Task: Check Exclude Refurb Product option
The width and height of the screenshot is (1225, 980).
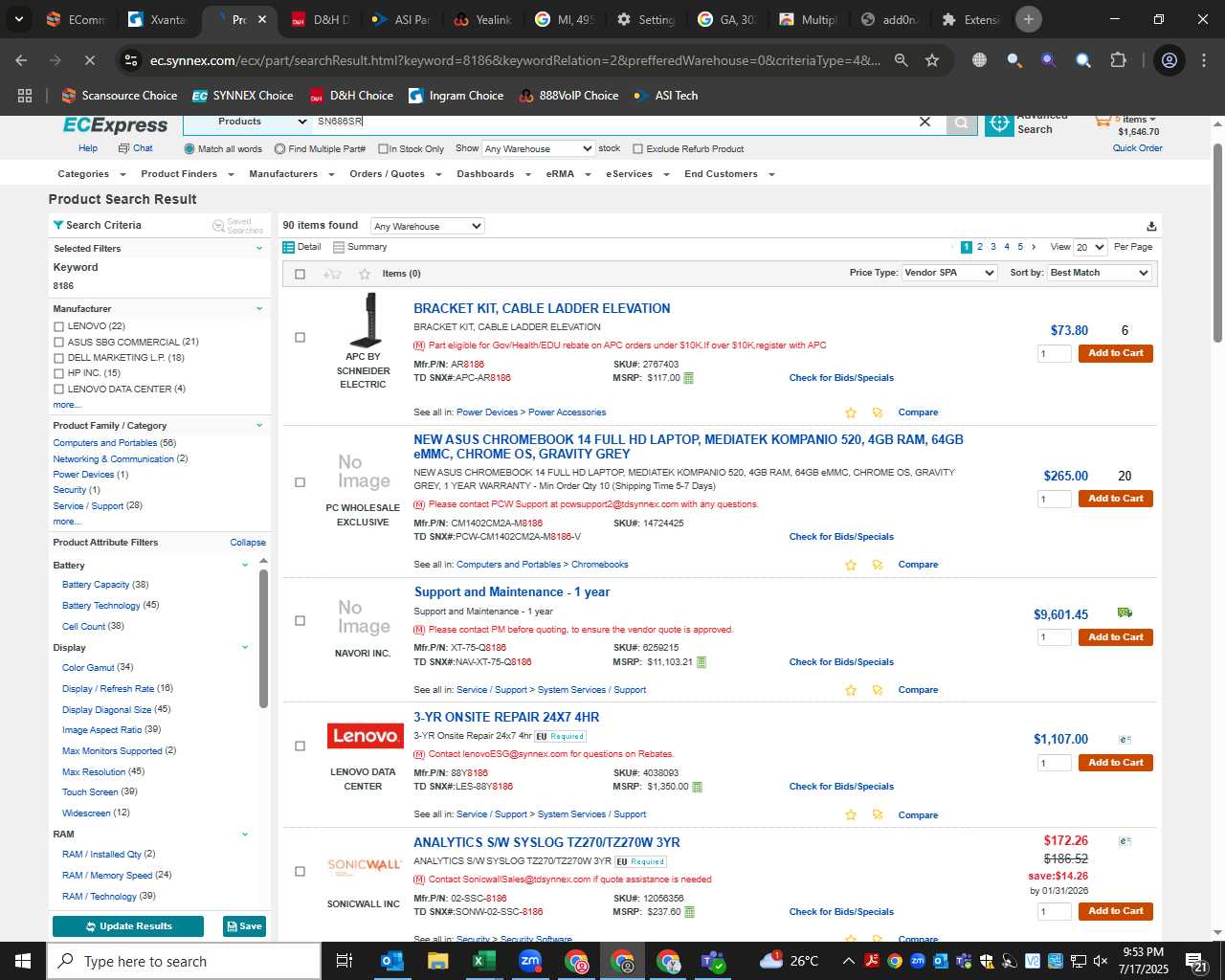Action: coord(637,149)
